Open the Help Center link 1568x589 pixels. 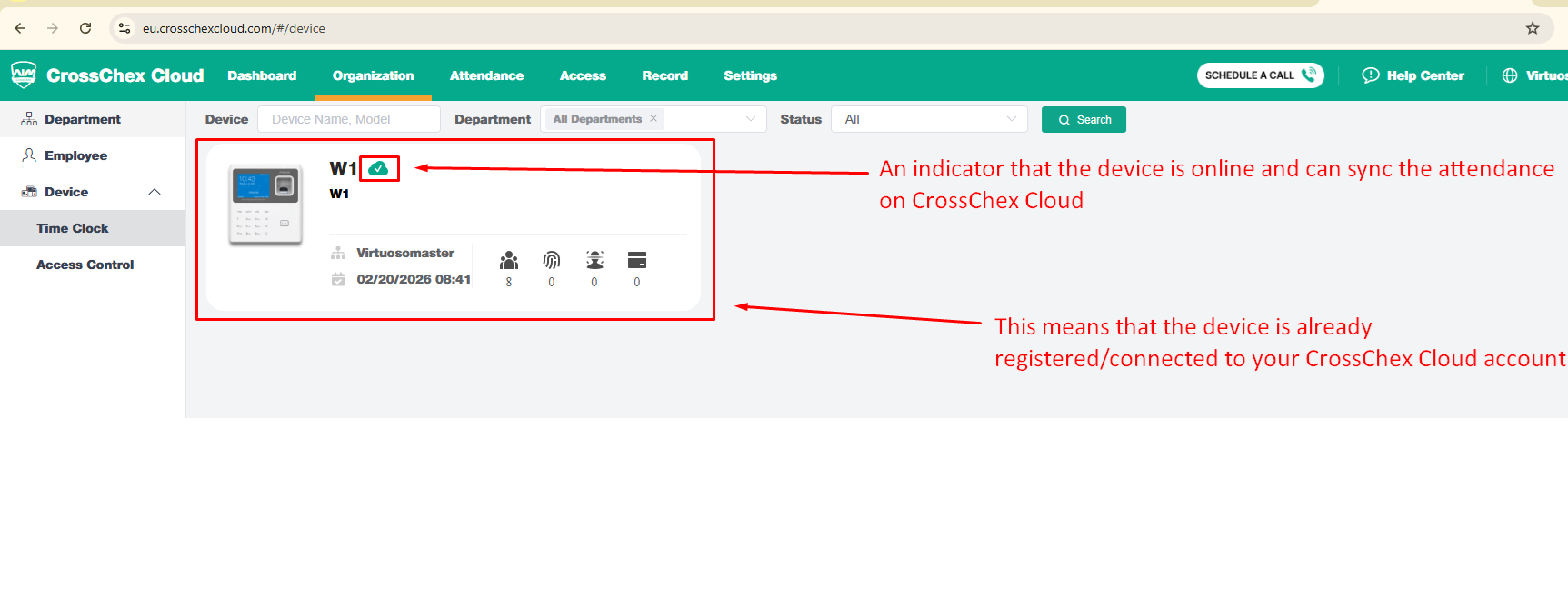tap(1413, 75)
